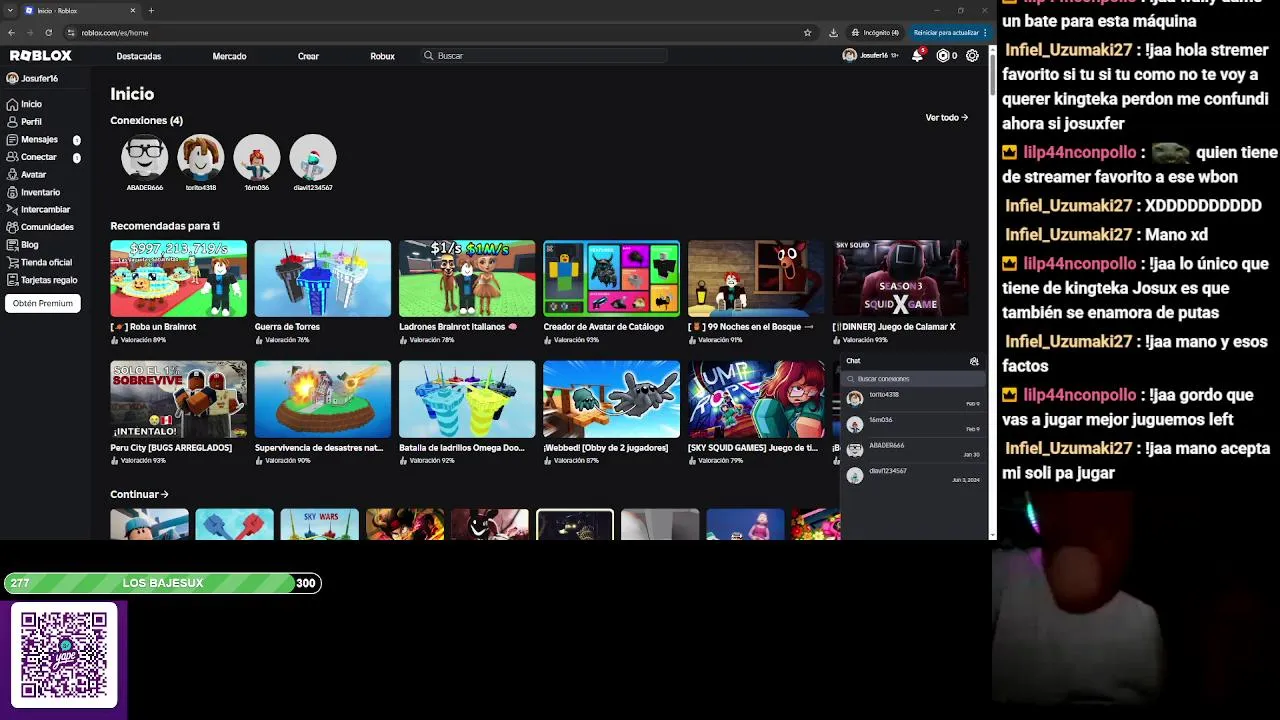Open a new browser tab

[x=151, y=10]
